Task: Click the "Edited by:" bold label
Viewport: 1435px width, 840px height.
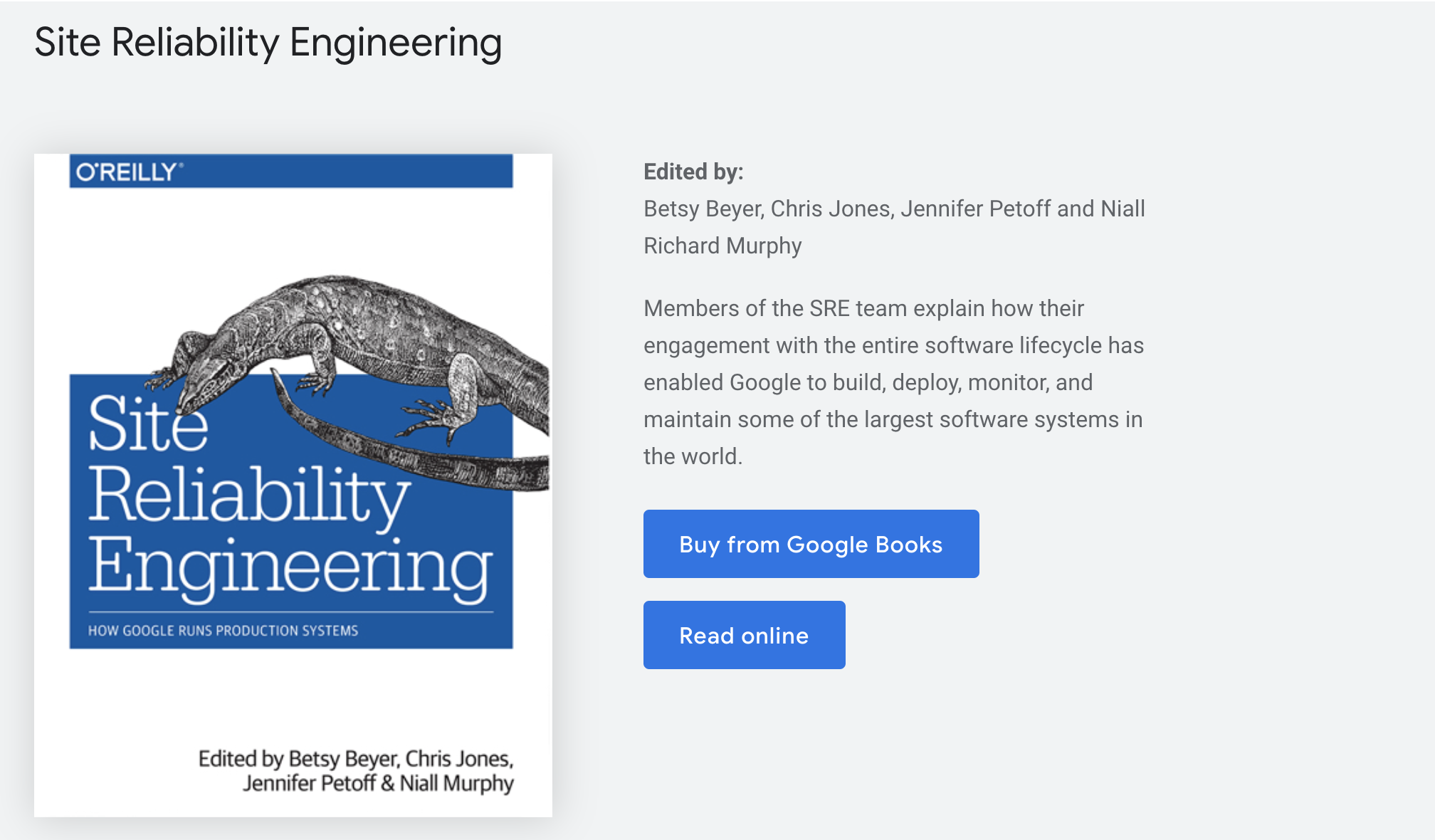Action: pyautogui.click(x=693, y=172)
